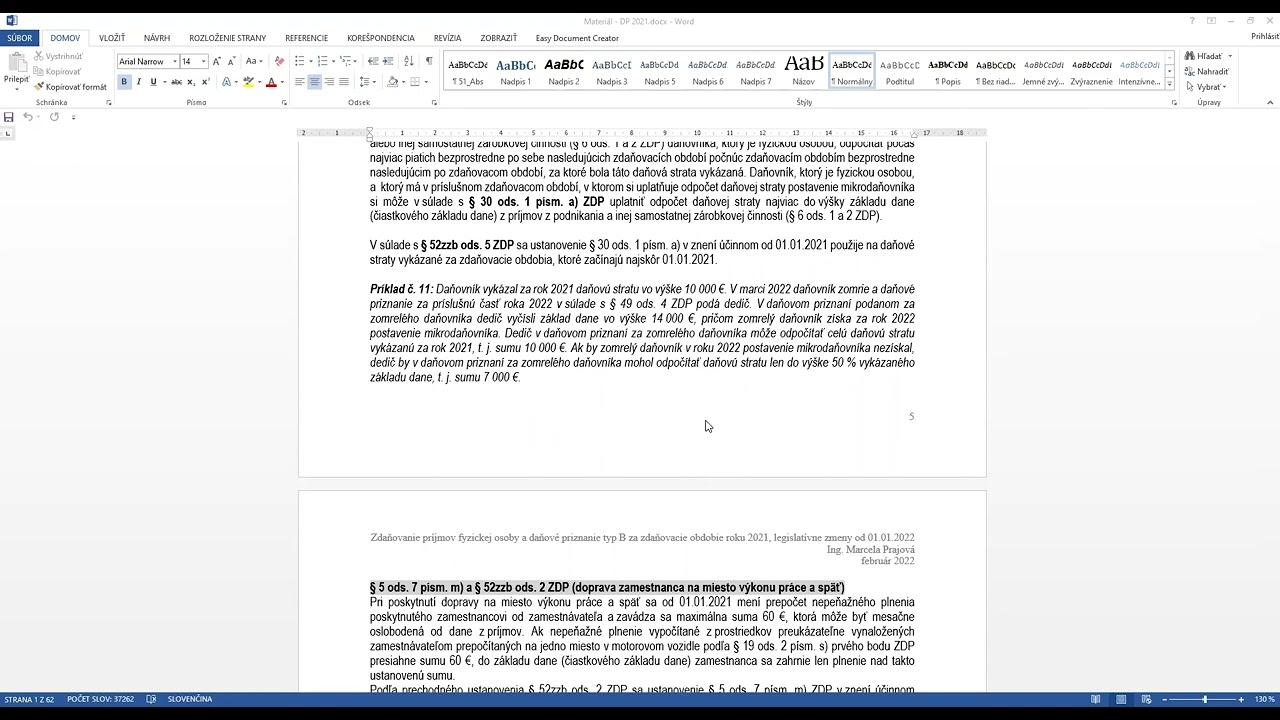
Task: Toggle center alignment
Action: pyautogui.click(x=314, y=82)
